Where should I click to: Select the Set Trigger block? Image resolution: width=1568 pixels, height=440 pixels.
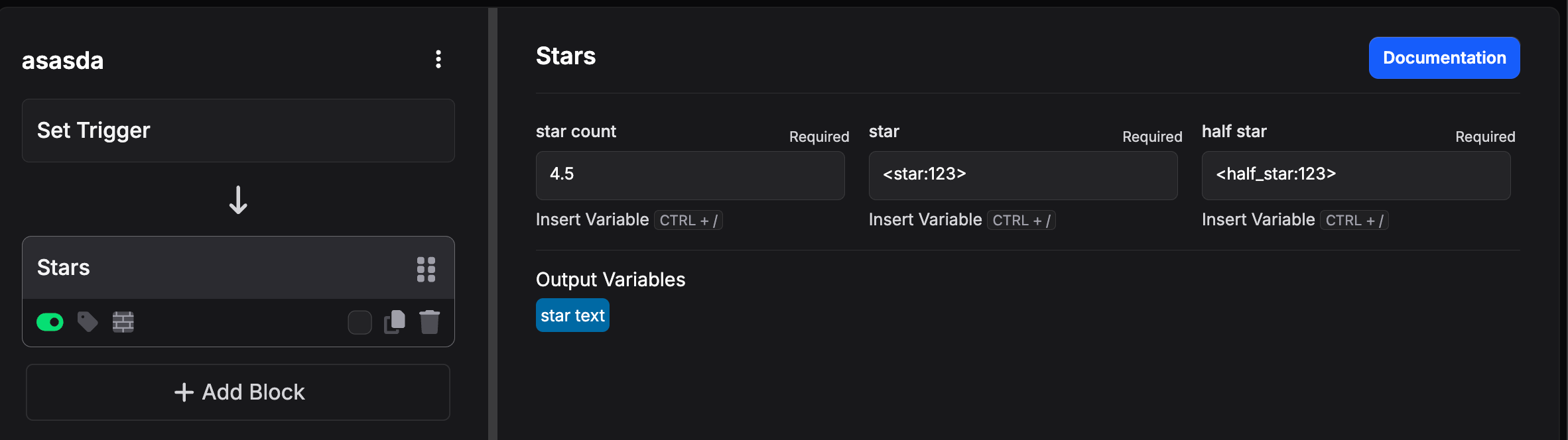tap(238, 131)
